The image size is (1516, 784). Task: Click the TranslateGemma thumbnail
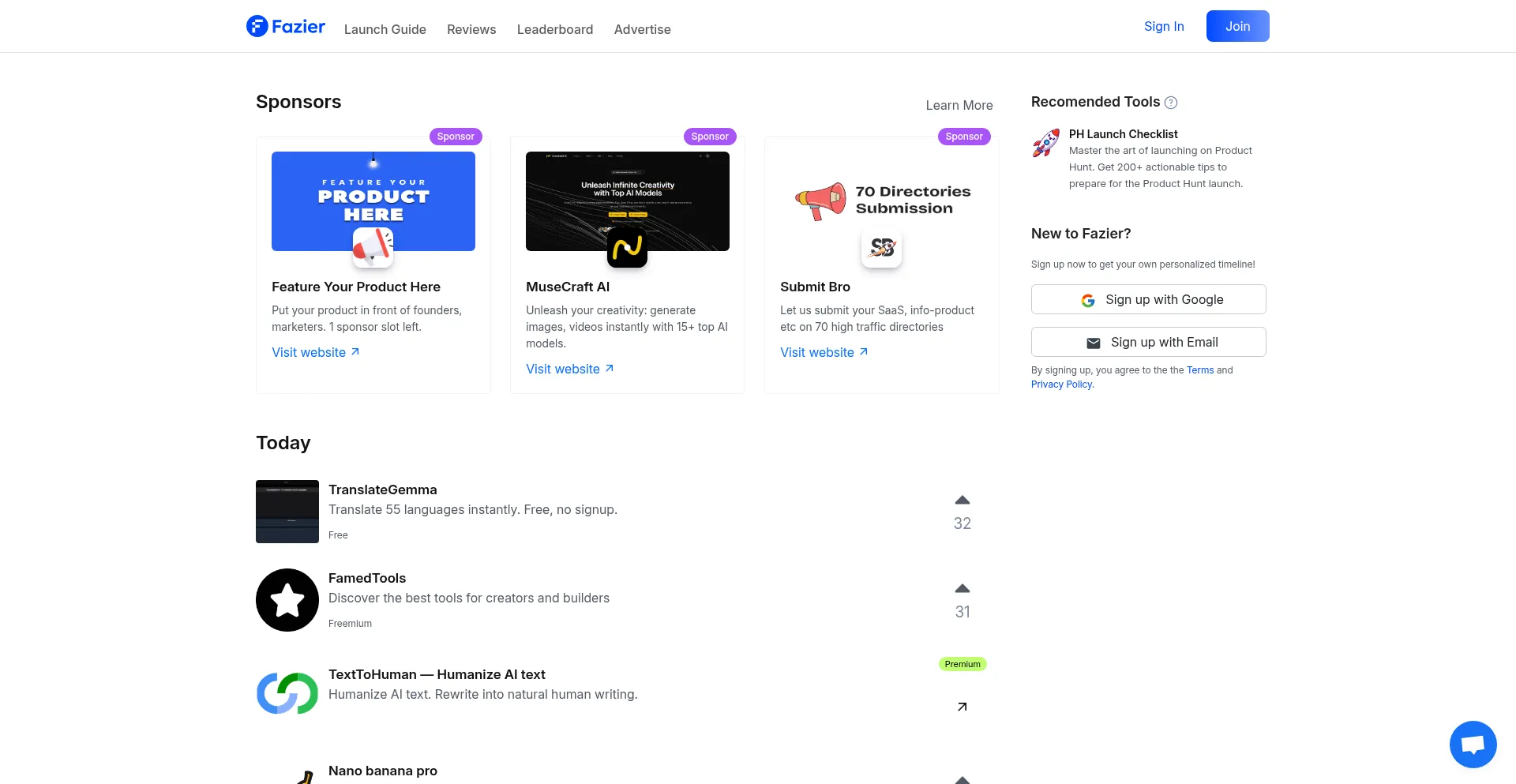[x=287, y=512]
